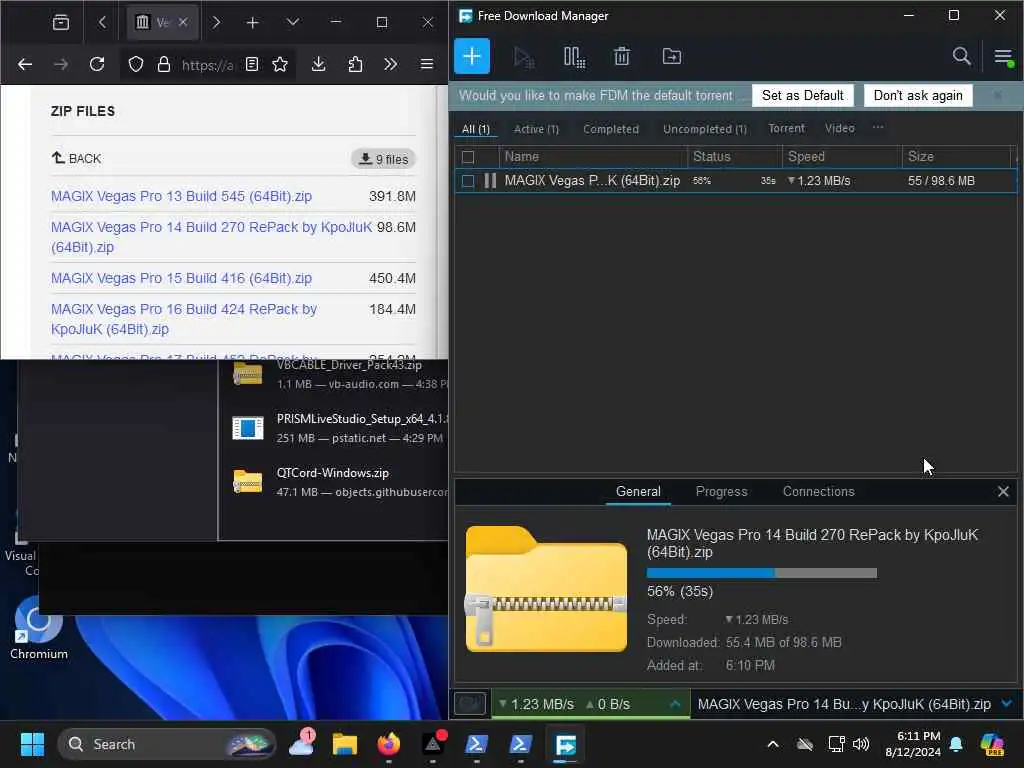Click the browser recent browsing icon

click(61, 23)
